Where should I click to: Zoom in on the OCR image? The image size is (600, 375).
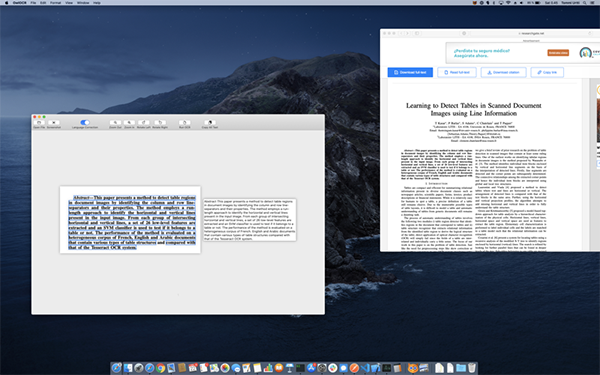[129, 123]
